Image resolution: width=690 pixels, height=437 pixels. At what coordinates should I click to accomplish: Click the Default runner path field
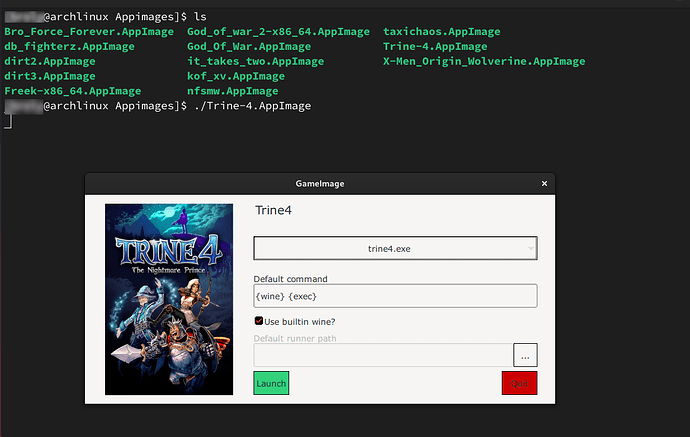pyautogui.click(x=383, y=355)
